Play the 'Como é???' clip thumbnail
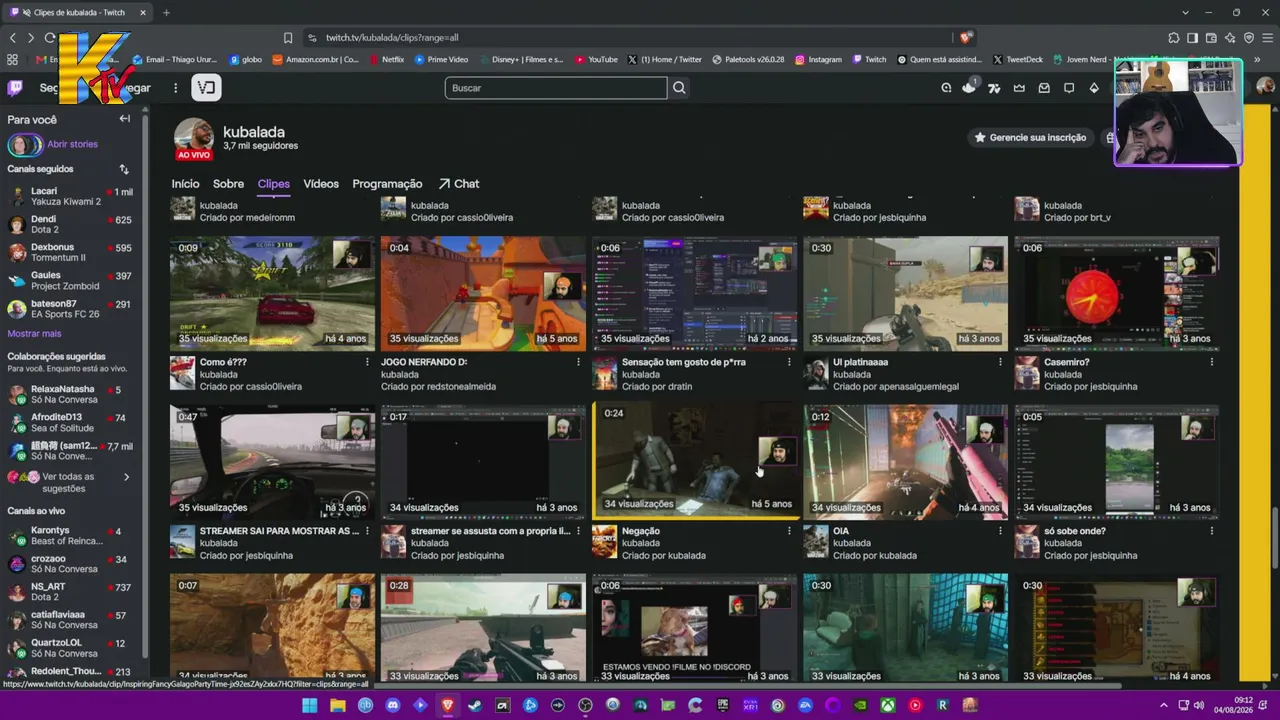This screenshot has width=1280, height=720. [x=272, y=292]
